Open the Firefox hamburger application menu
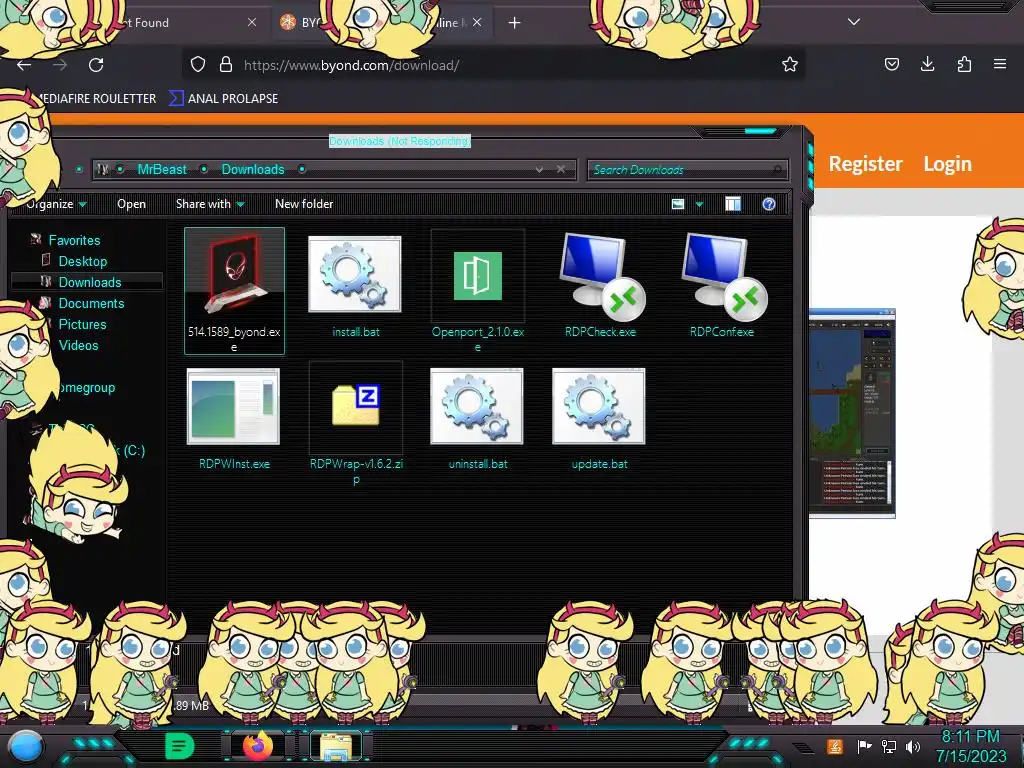The height and width of the screenshot is (768, 1024). click(x=1000, y=64)
